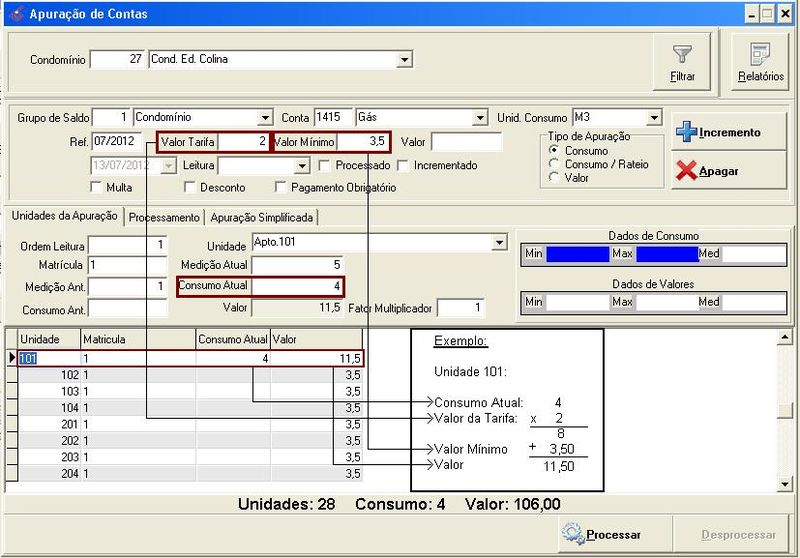The height and width of the screenshot is (558, 800).
Task: Click the red X Apagar icon
Action: (686, 171)
